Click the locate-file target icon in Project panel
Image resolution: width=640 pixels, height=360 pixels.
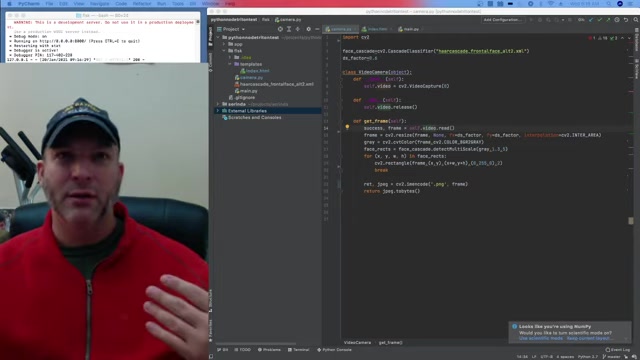(280, 29)
